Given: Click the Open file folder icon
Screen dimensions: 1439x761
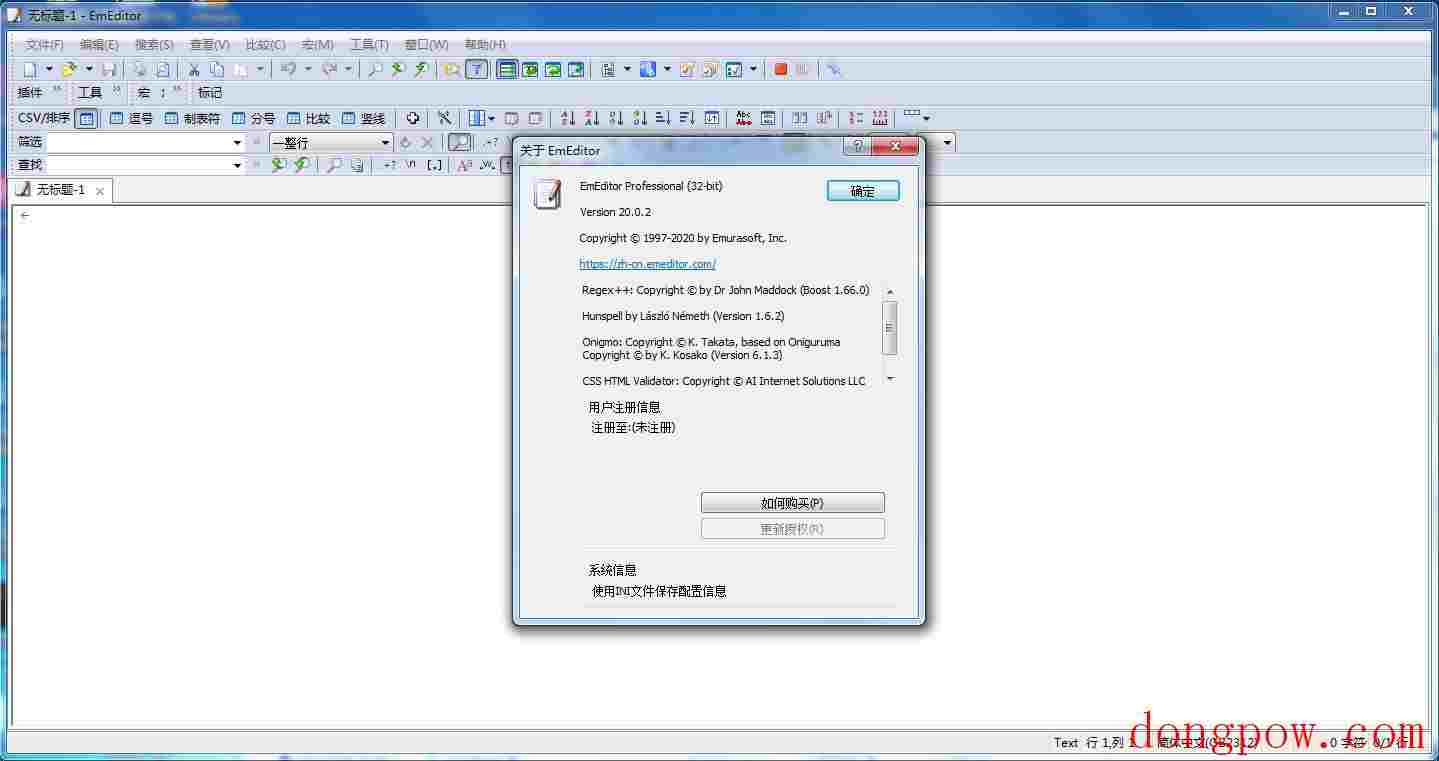Looking at the screenshot, I should point(68,69).
